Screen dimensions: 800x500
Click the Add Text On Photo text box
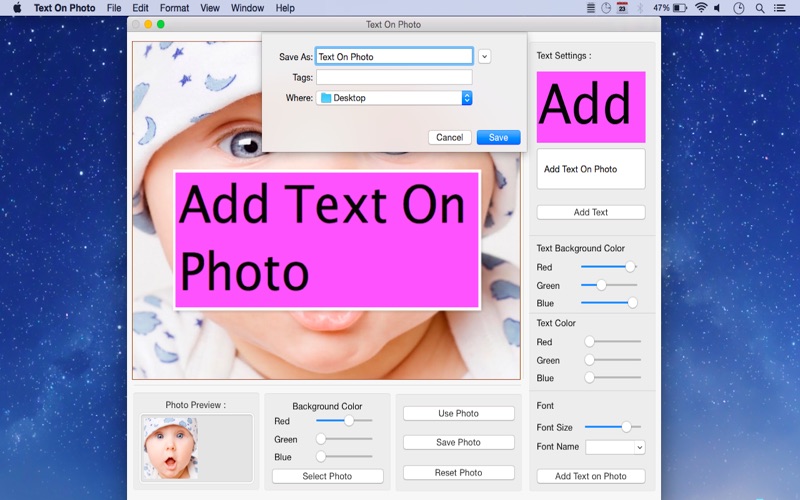pos(591,169)
